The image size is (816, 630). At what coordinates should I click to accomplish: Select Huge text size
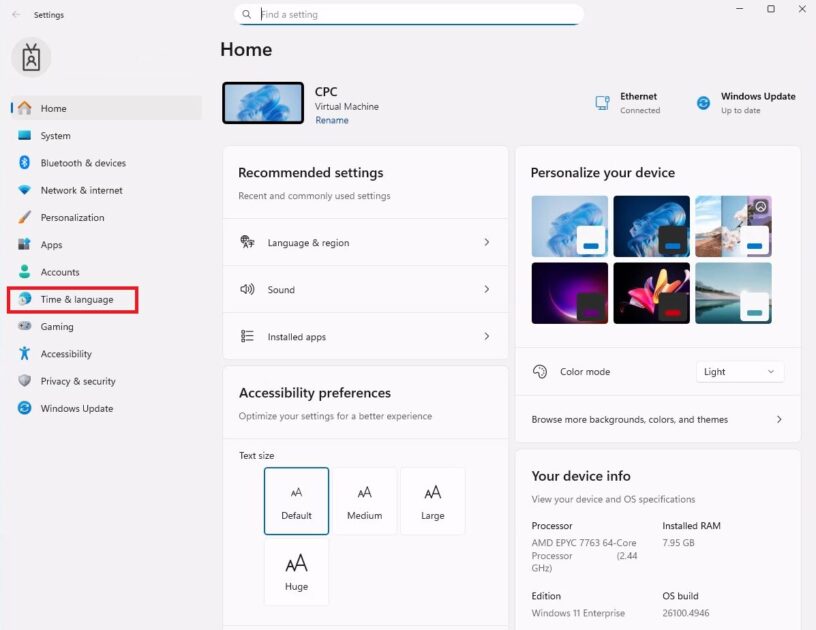pos(296,572)
